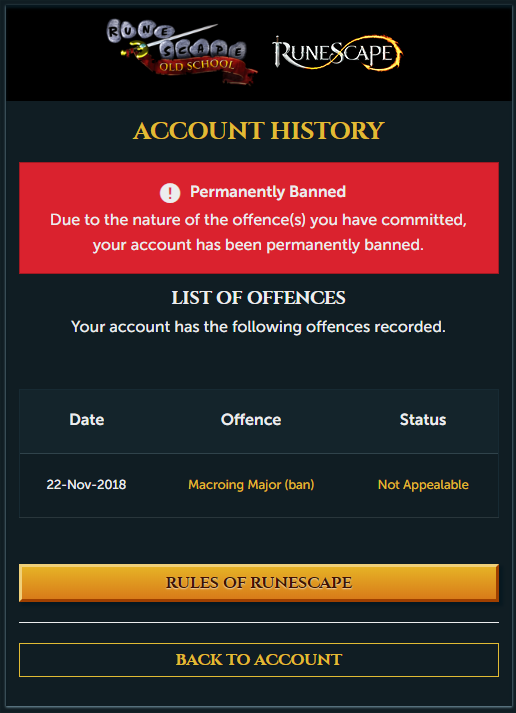Click the red ban notice banner text
Image resolution: width=516 pixels, height=713 pixels.
coord(258,232)
